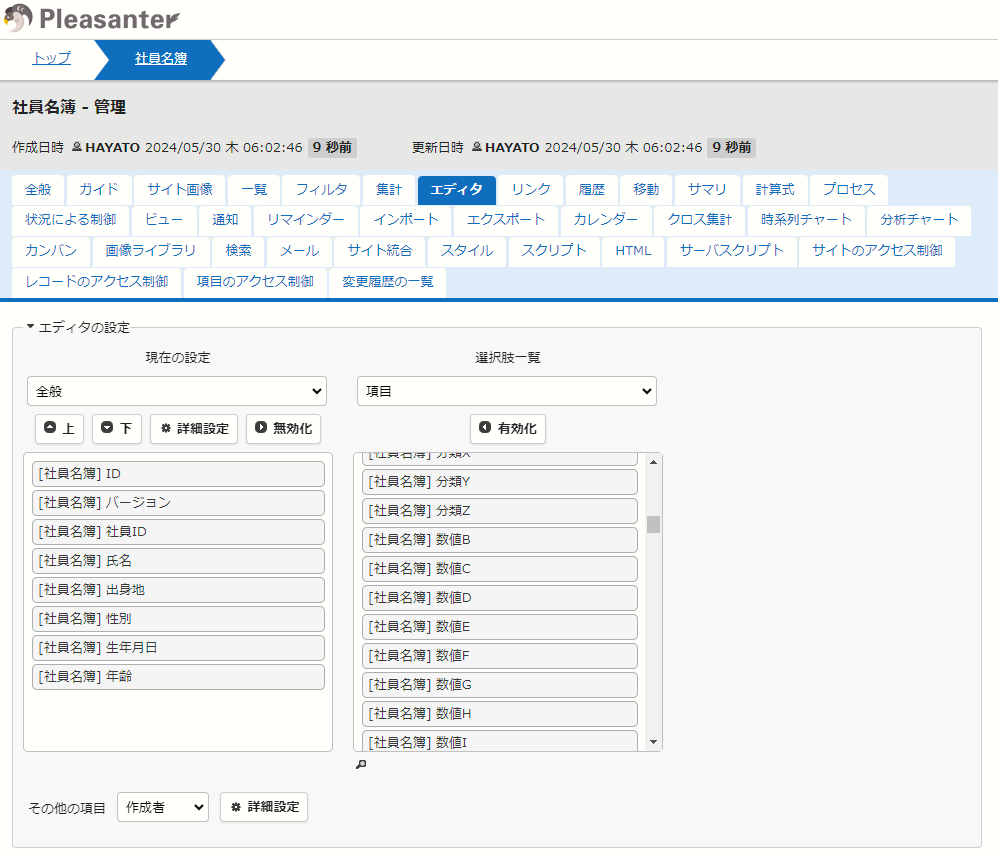Open the 作成者 dropdown

pos(163,807)
